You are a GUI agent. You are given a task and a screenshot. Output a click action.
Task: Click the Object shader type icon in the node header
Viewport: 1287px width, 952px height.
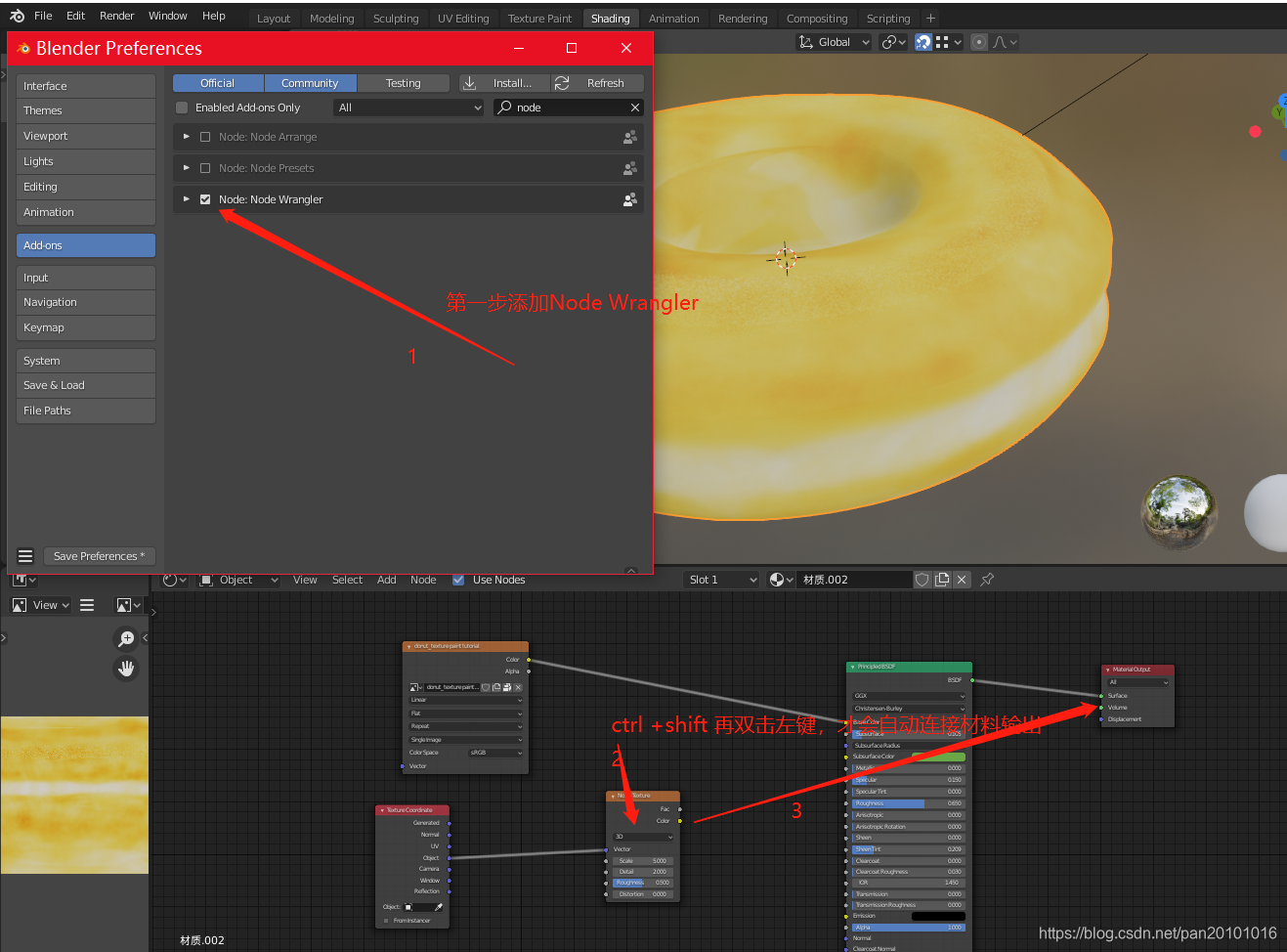click(206, 580)
